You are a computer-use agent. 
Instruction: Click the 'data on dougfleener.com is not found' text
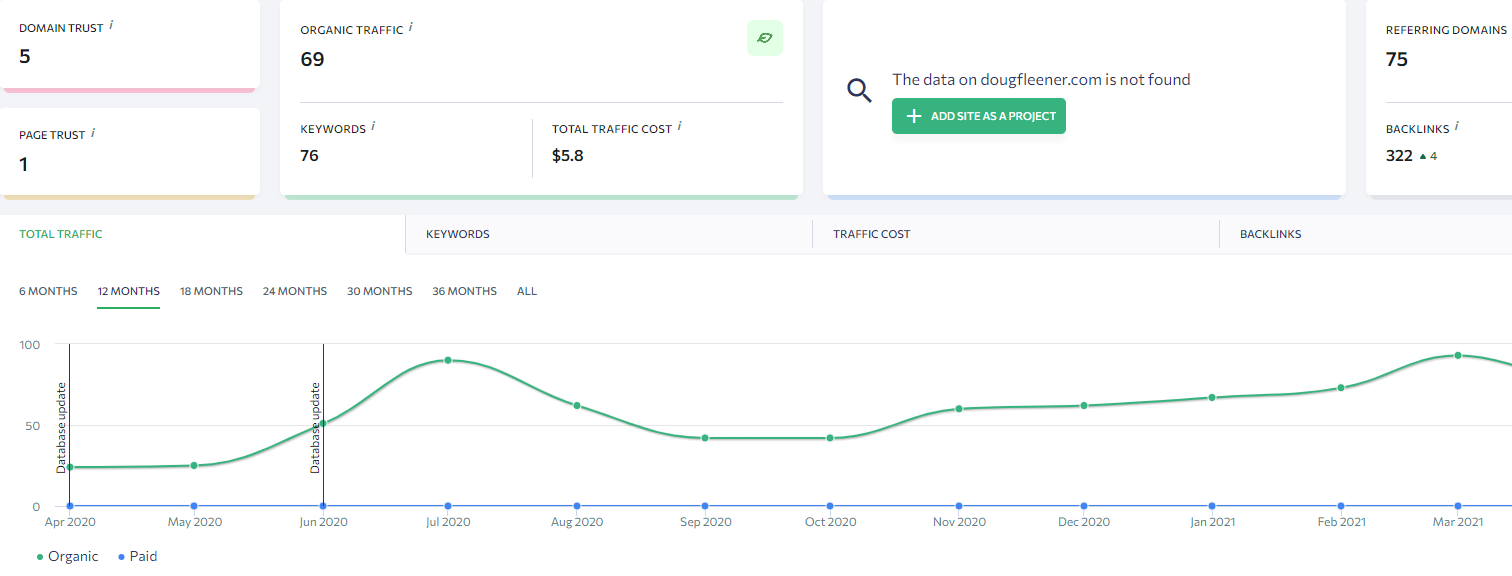click(x=1041, y=79)
